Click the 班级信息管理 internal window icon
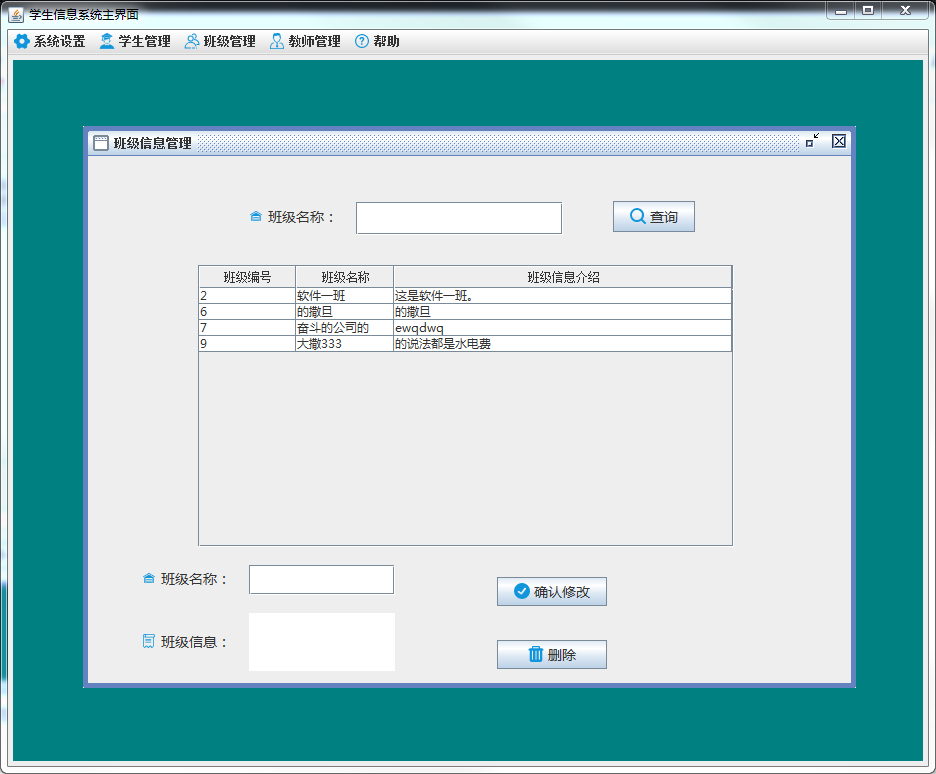The height and width of the screenshot is (774, 936). [x=101, y=143]
